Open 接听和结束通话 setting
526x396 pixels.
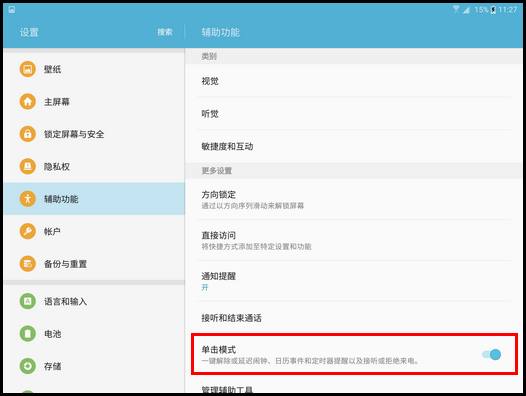coord(354,318)
